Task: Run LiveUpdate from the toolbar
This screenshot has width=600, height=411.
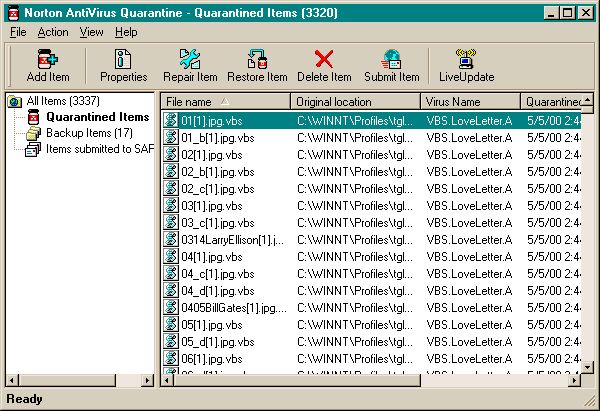Action: [466, 66]
